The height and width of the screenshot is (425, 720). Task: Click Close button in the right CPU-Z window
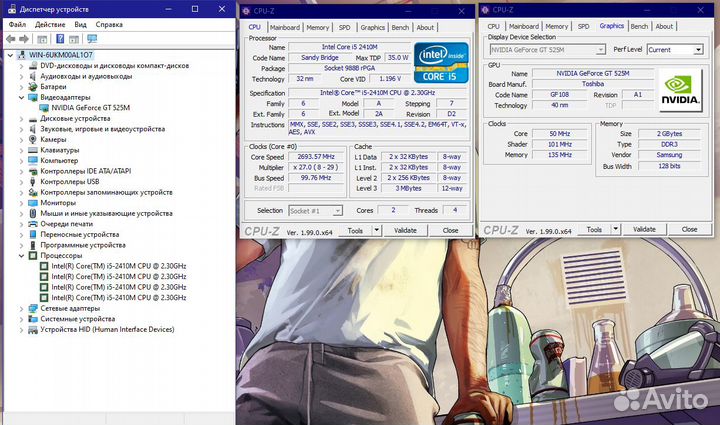pos(689,229)
